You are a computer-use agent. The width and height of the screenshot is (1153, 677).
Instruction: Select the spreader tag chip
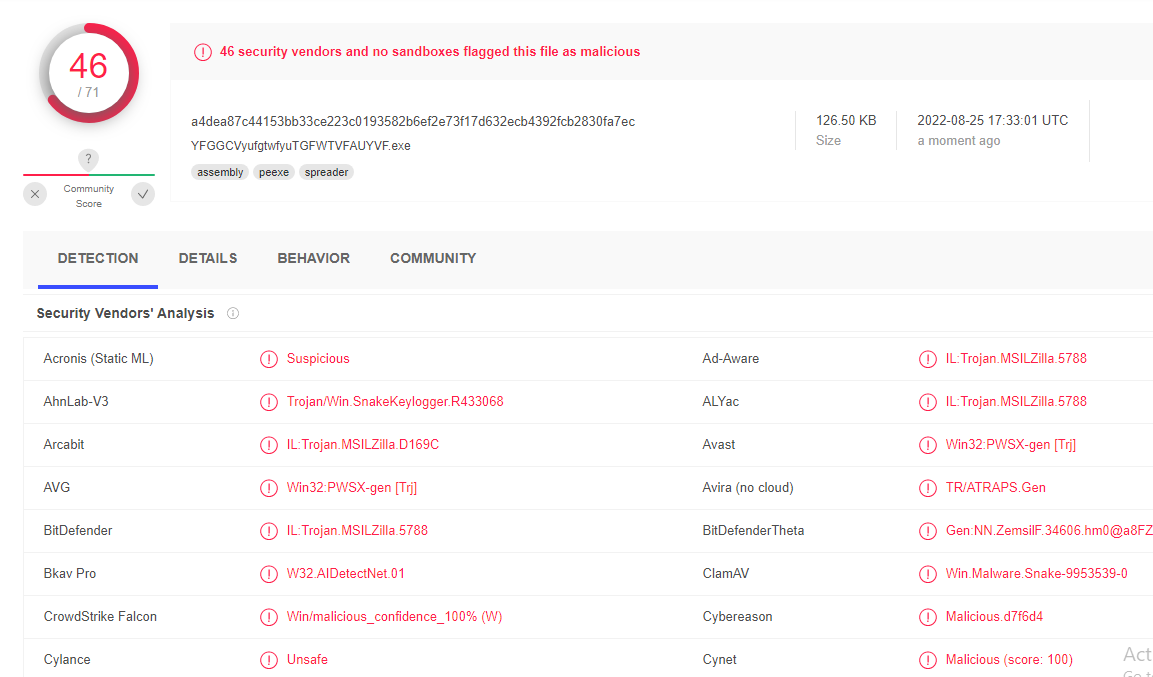[326, 172]
